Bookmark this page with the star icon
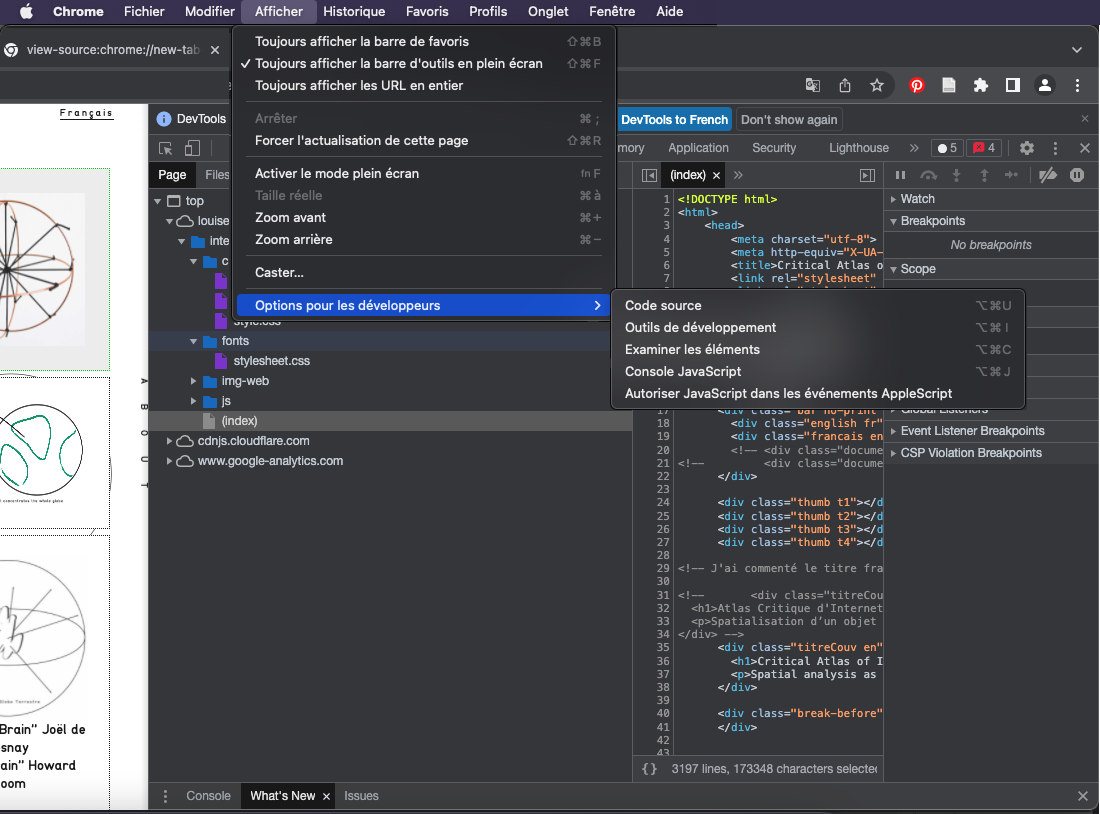1100x814 pixels. click(x=877, y=85)
